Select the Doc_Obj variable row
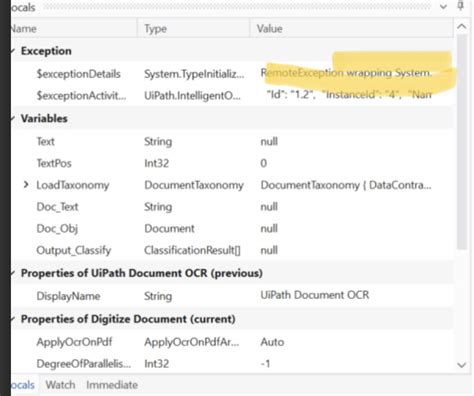Image resolution: width=474 pixels, height=396 pixels. click(x=233, y=228)
